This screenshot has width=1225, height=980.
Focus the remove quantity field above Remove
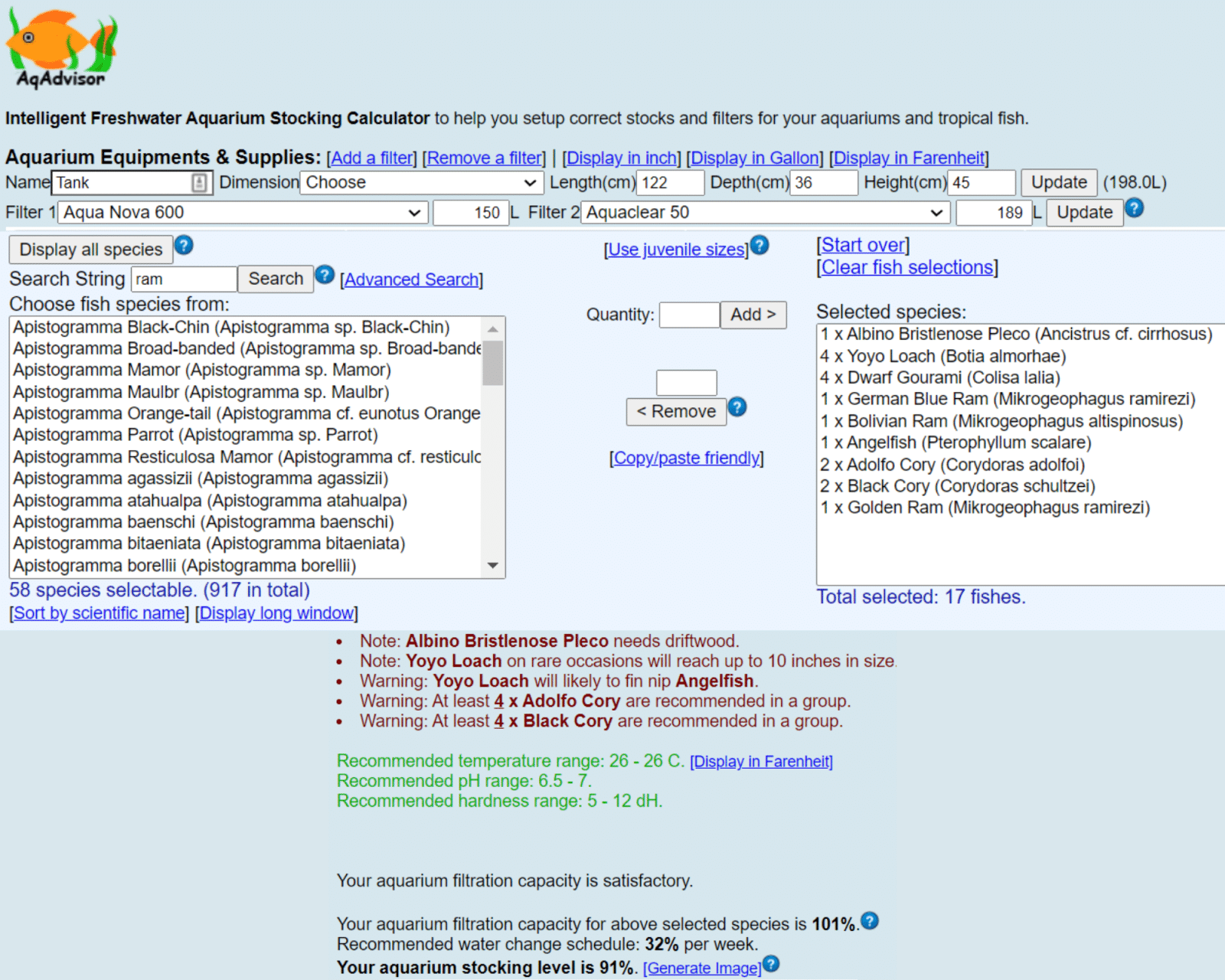coord(687,382)
